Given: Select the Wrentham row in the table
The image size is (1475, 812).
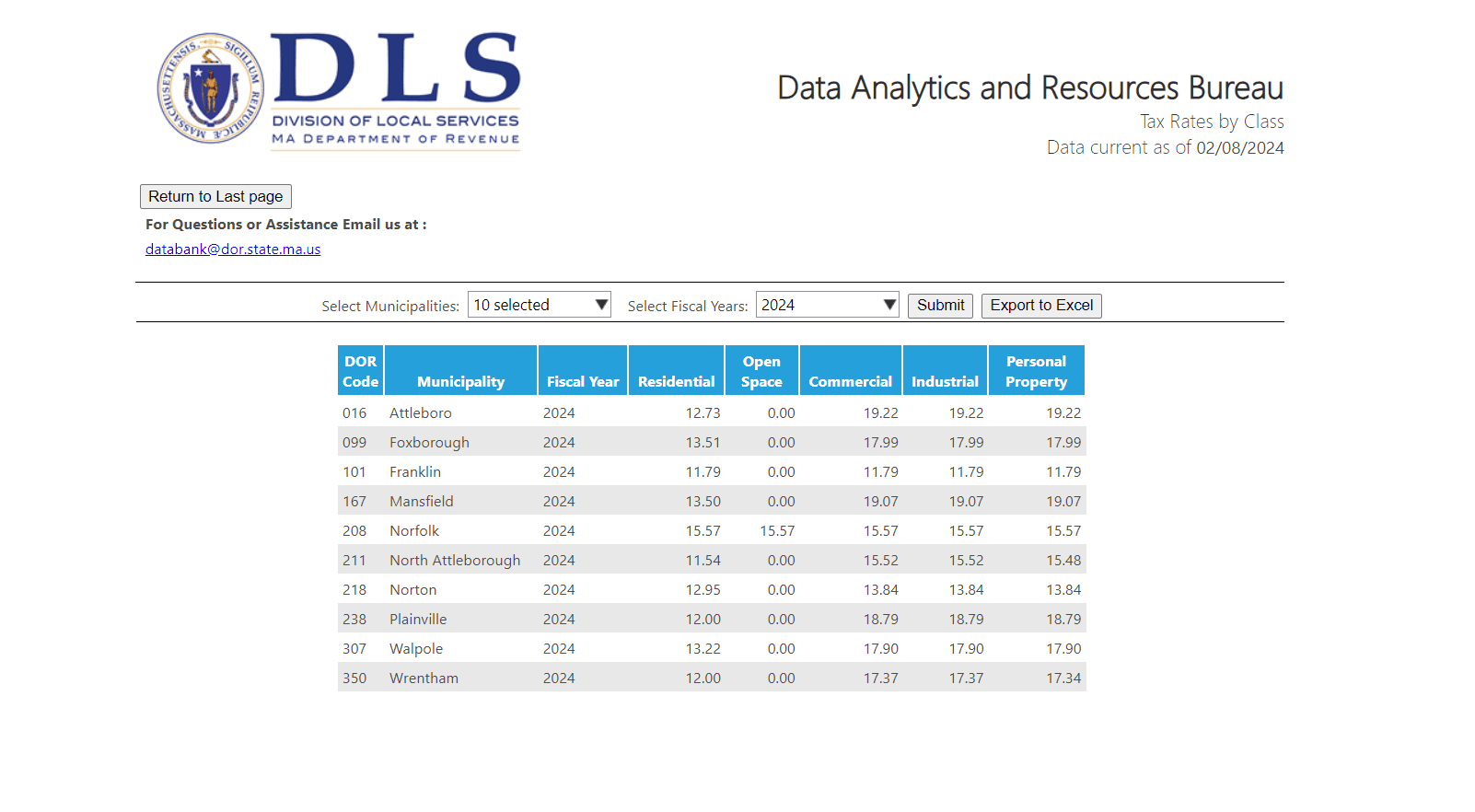Looking at the screenshot, I should (424, 679).
